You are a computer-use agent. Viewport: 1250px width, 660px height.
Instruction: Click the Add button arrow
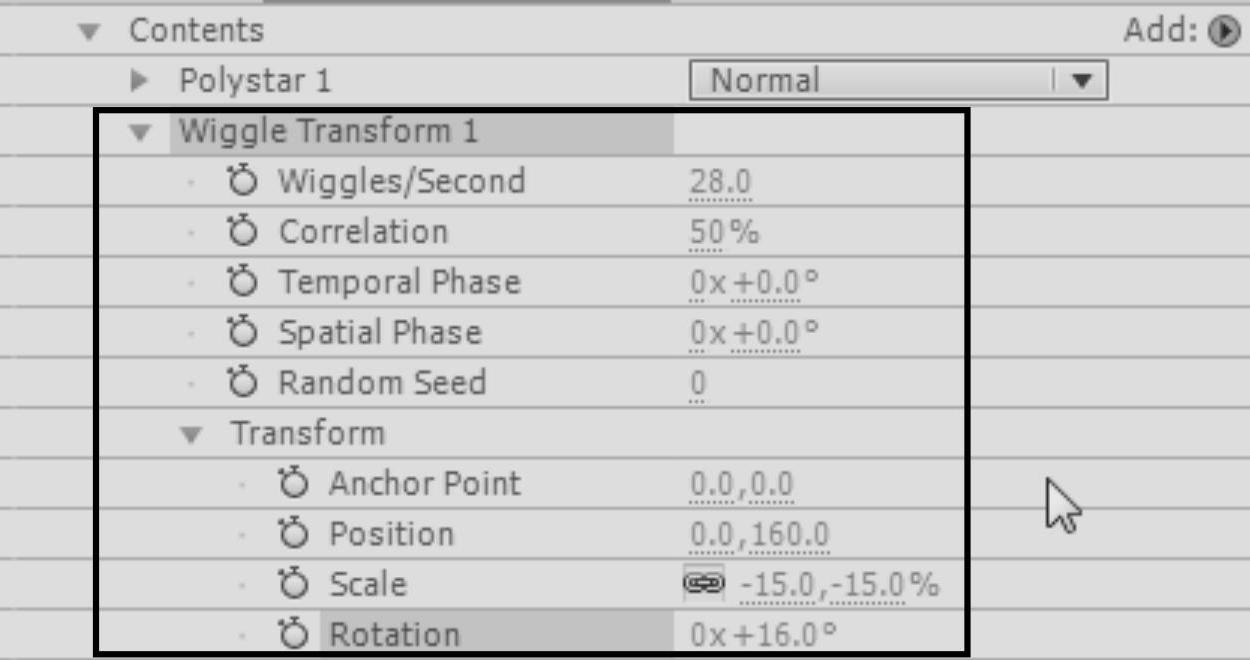(1223, 32)
